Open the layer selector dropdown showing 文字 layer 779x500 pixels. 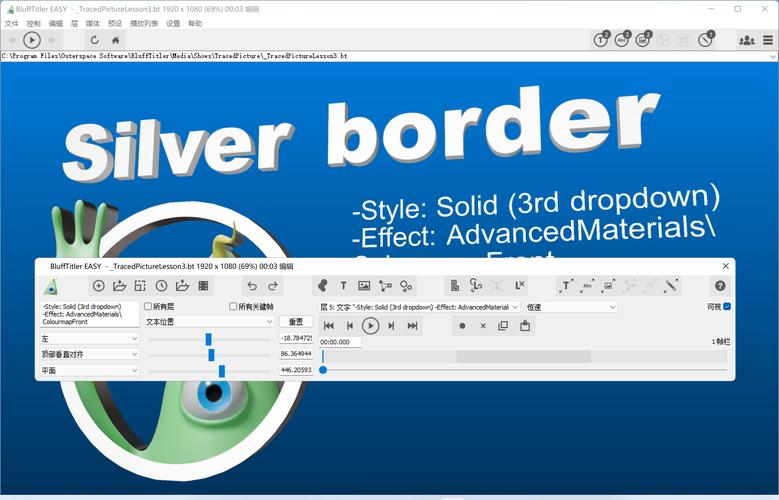click(419, 307)
